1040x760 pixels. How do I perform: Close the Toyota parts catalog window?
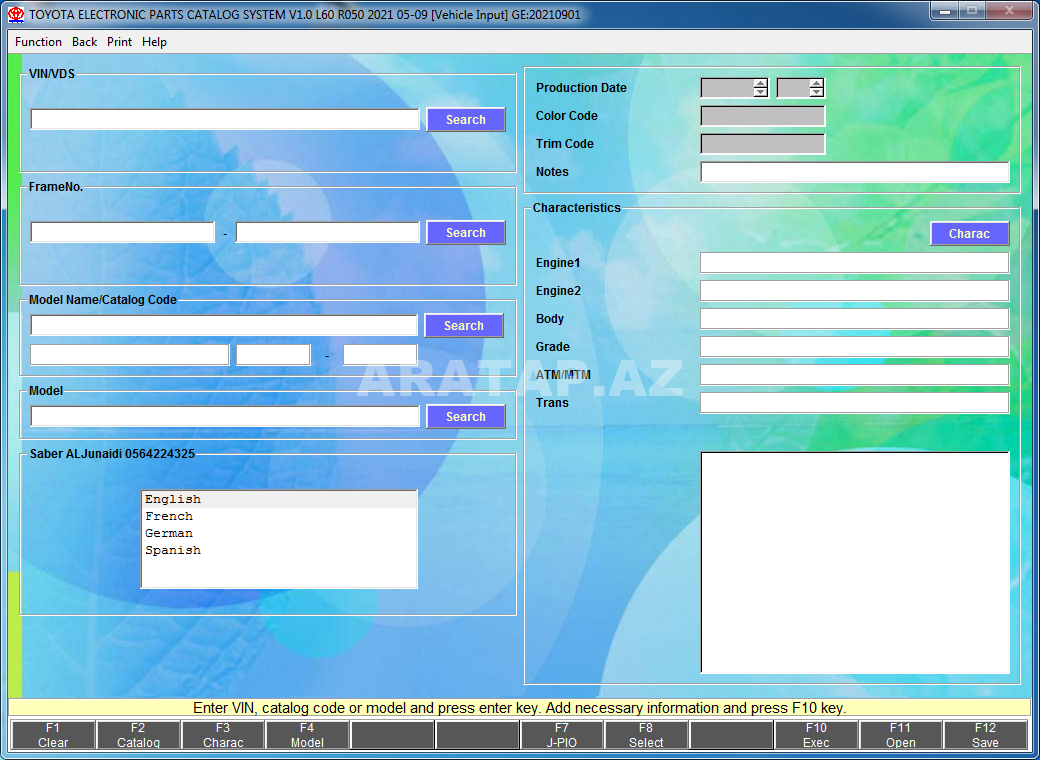(x=1009, y=11)
